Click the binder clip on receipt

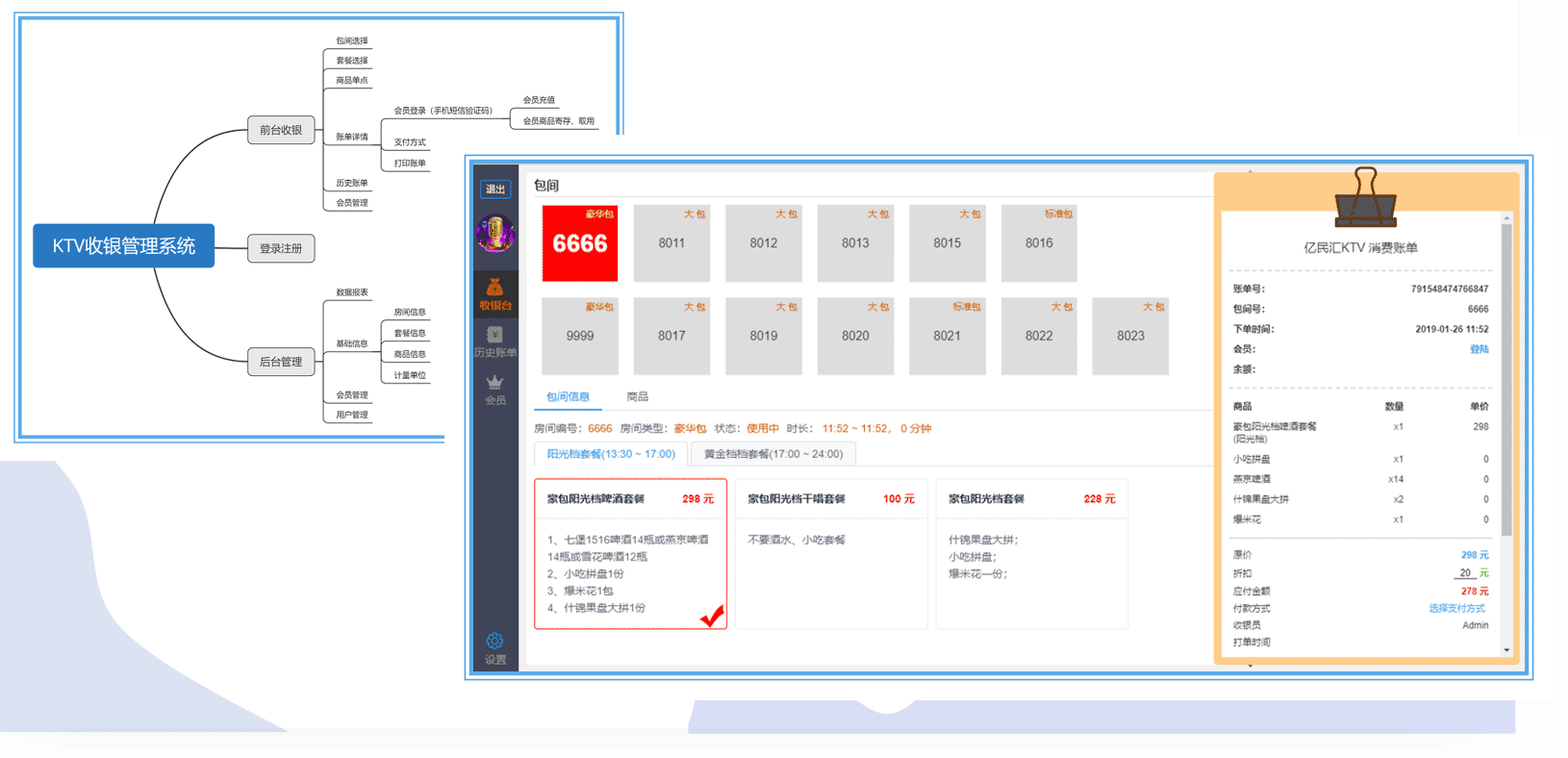1365,197
